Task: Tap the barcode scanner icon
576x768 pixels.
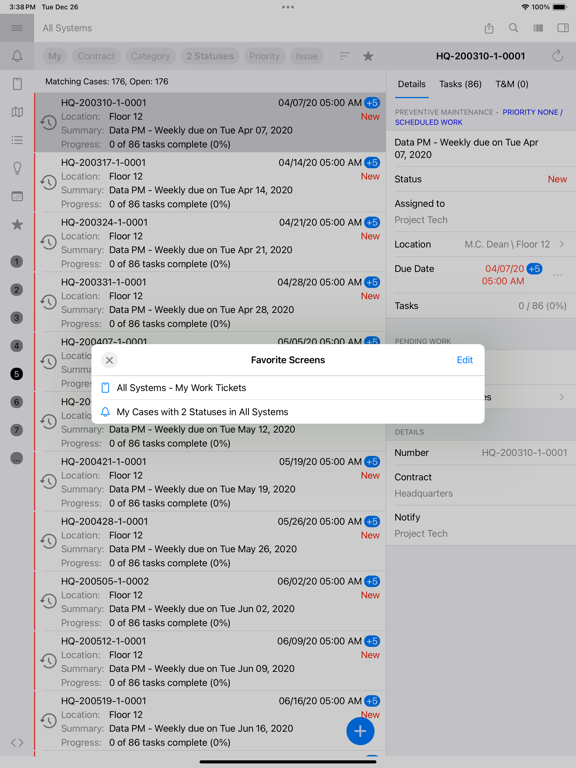Action: [x=538, y=28]
